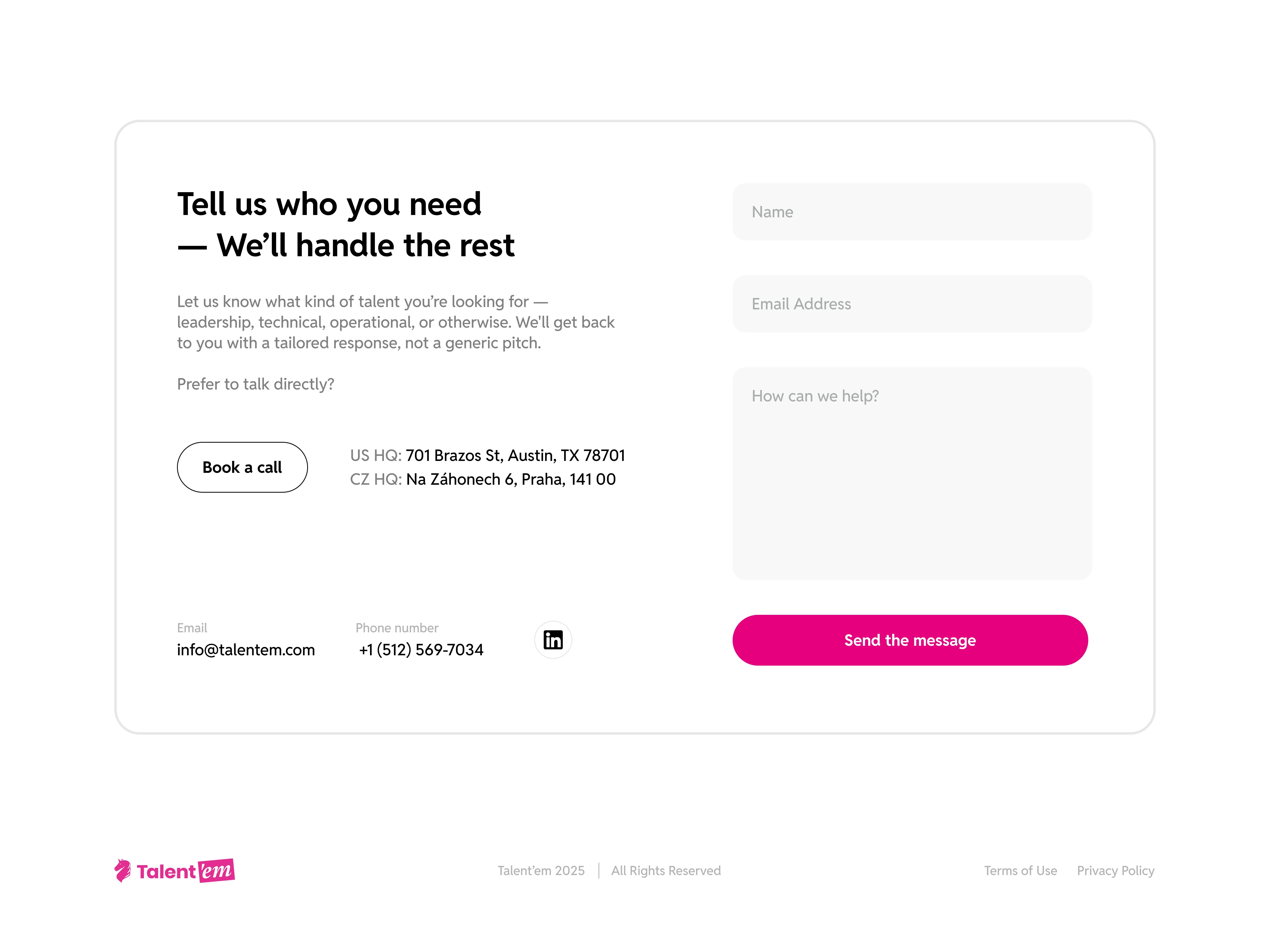Open the LinkedIn profile icon
This screenshot has height=952, width=1270.
pyautogui.click(x=553, y=640)
